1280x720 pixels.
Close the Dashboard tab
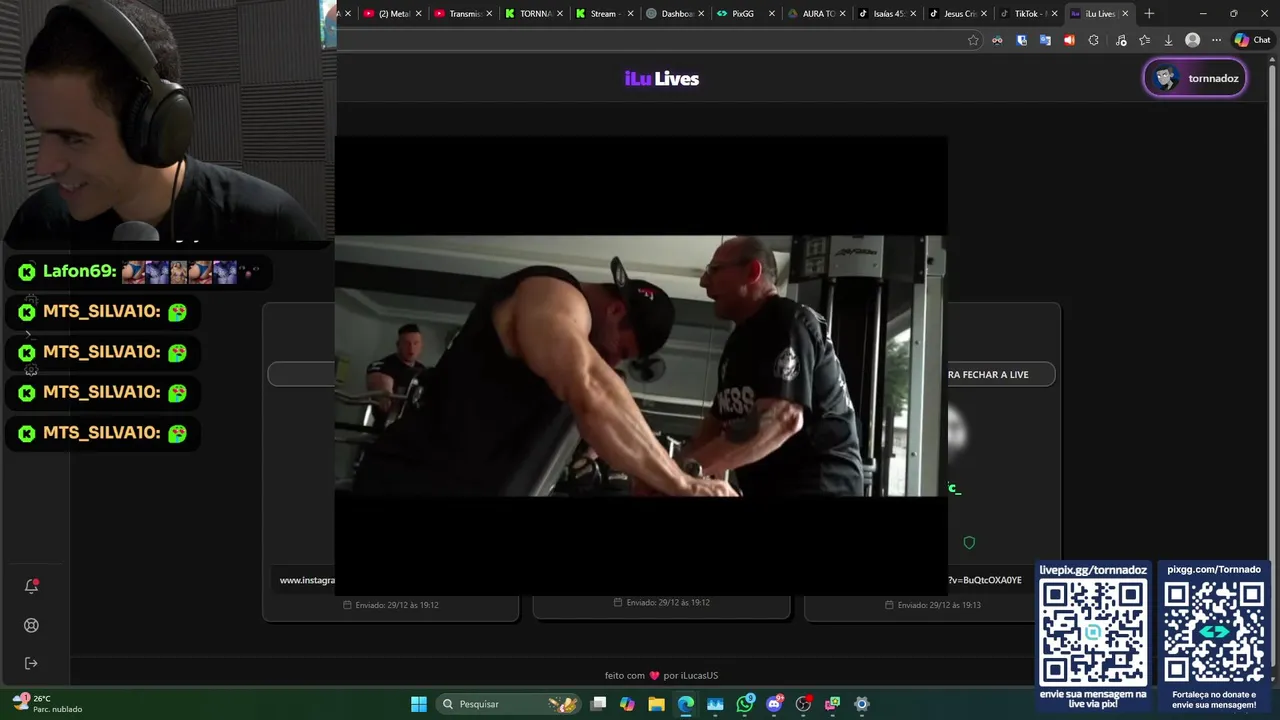701,14
